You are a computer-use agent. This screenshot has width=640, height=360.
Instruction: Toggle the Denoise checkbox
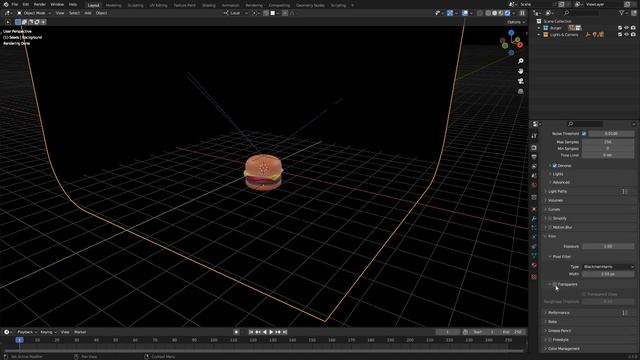[x=554, y=166]
